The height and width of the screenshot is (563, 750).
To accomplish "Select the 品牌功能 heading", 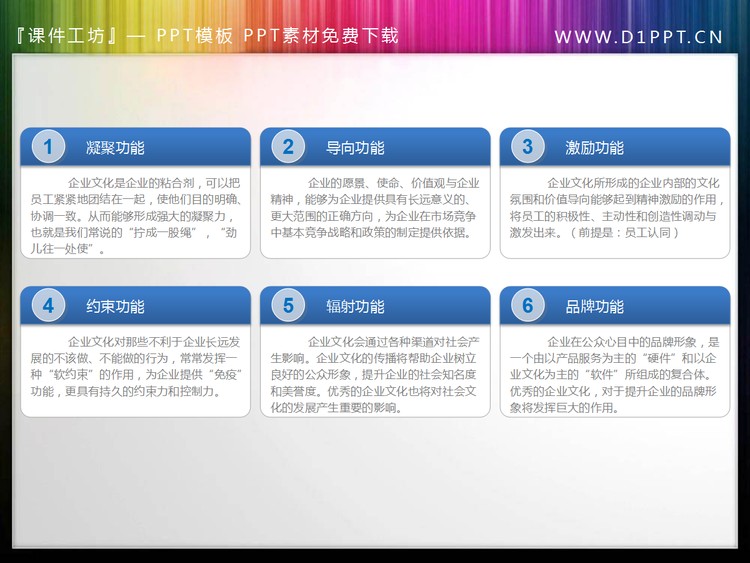I will (x=595, y=307).
